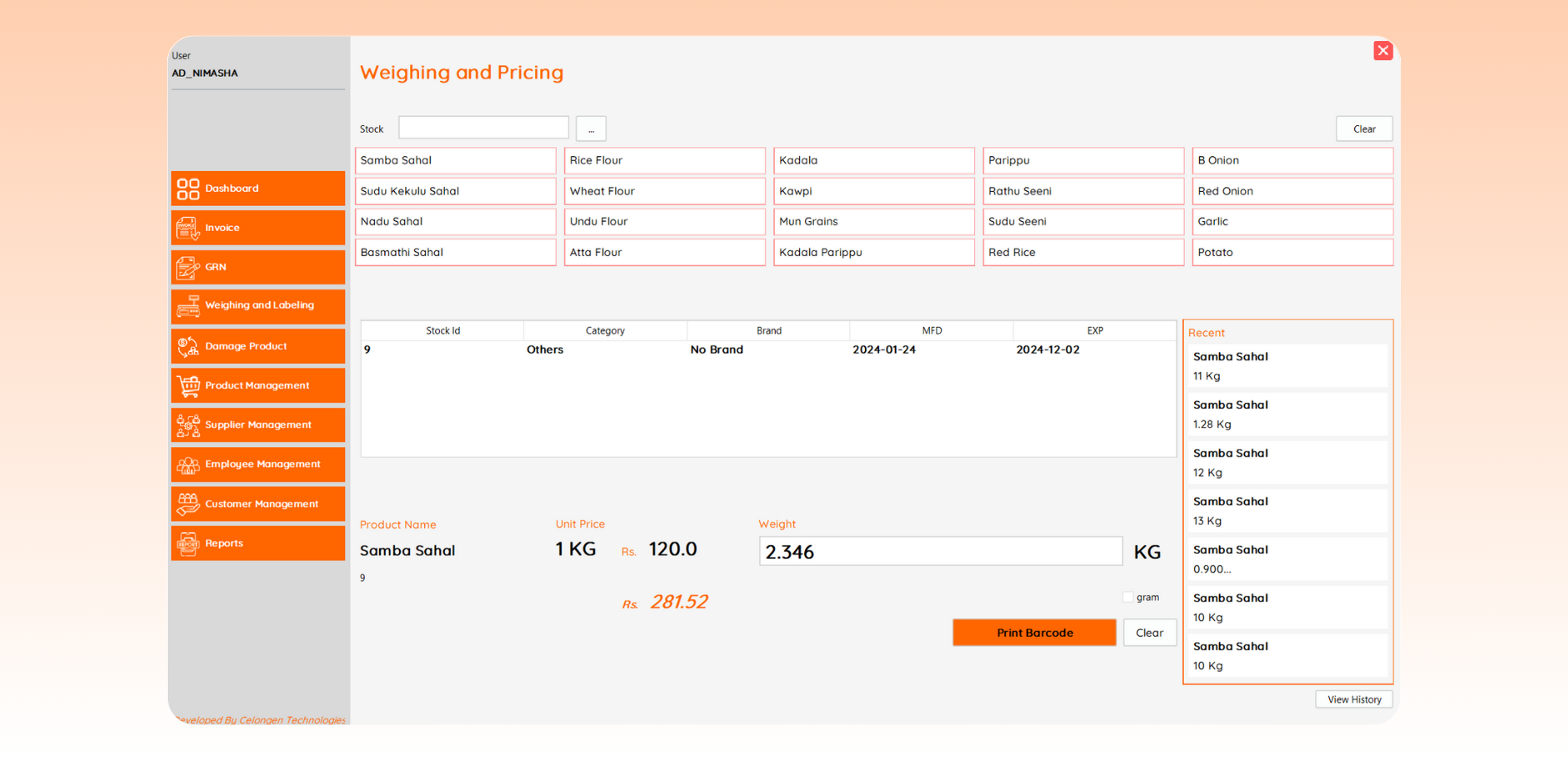The width and height of the screenshot is (1568, 761).
Task: Select stock row with Id 9
Action: pyautogui.click(x=767, y=350)
